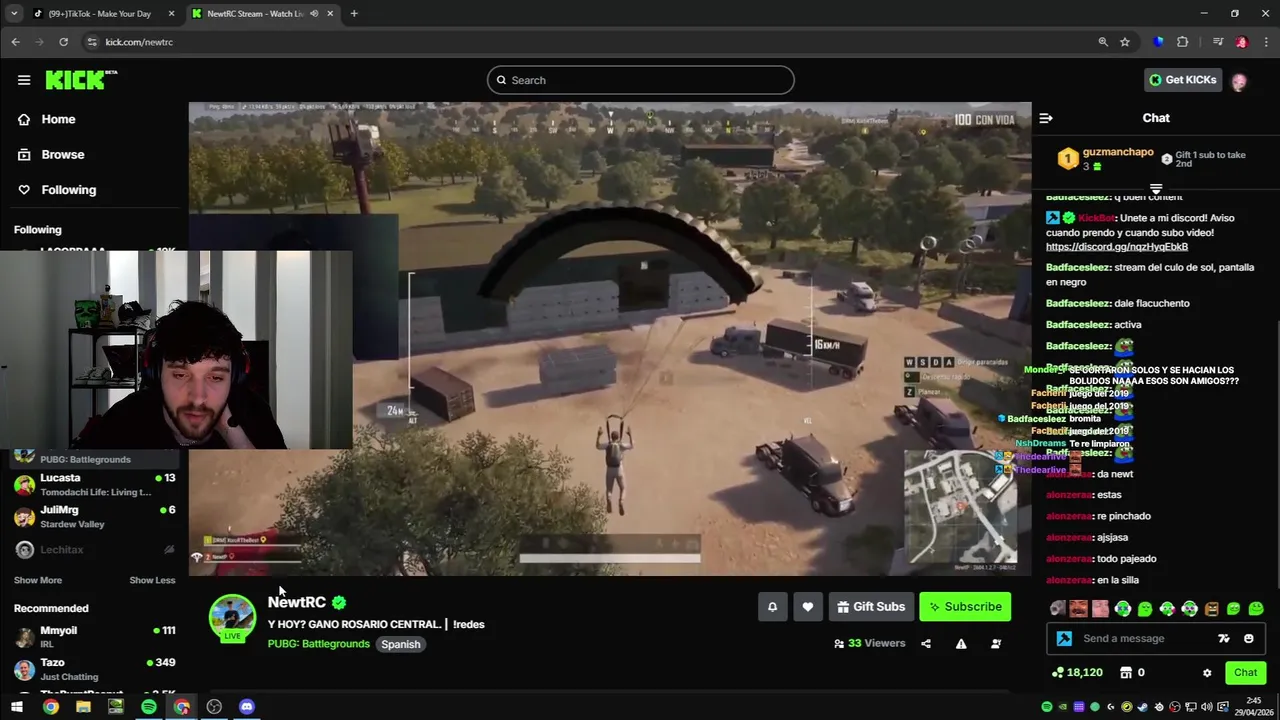Screen dimensions: 1280x720
Task: Open Spotify from the taskbar
Action: tap(149, 707)
